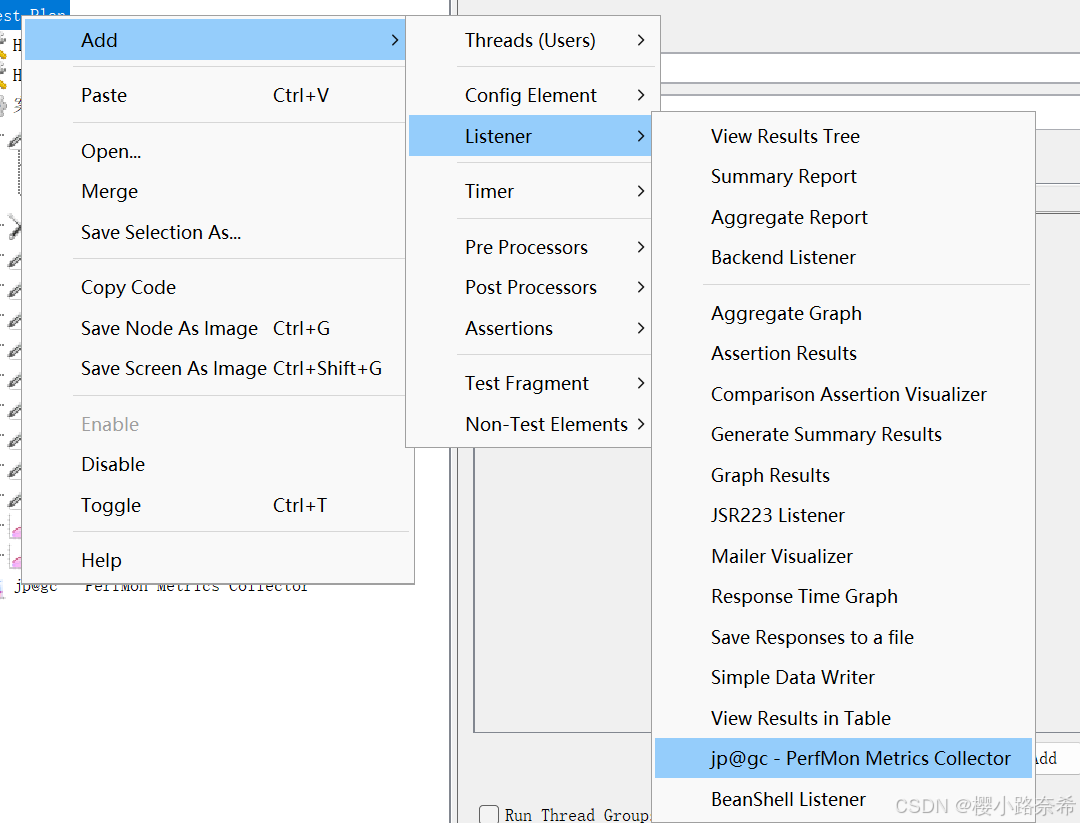Open the Listener submenu
Screen dimensions: 1080x823
[x=530, y=136]
